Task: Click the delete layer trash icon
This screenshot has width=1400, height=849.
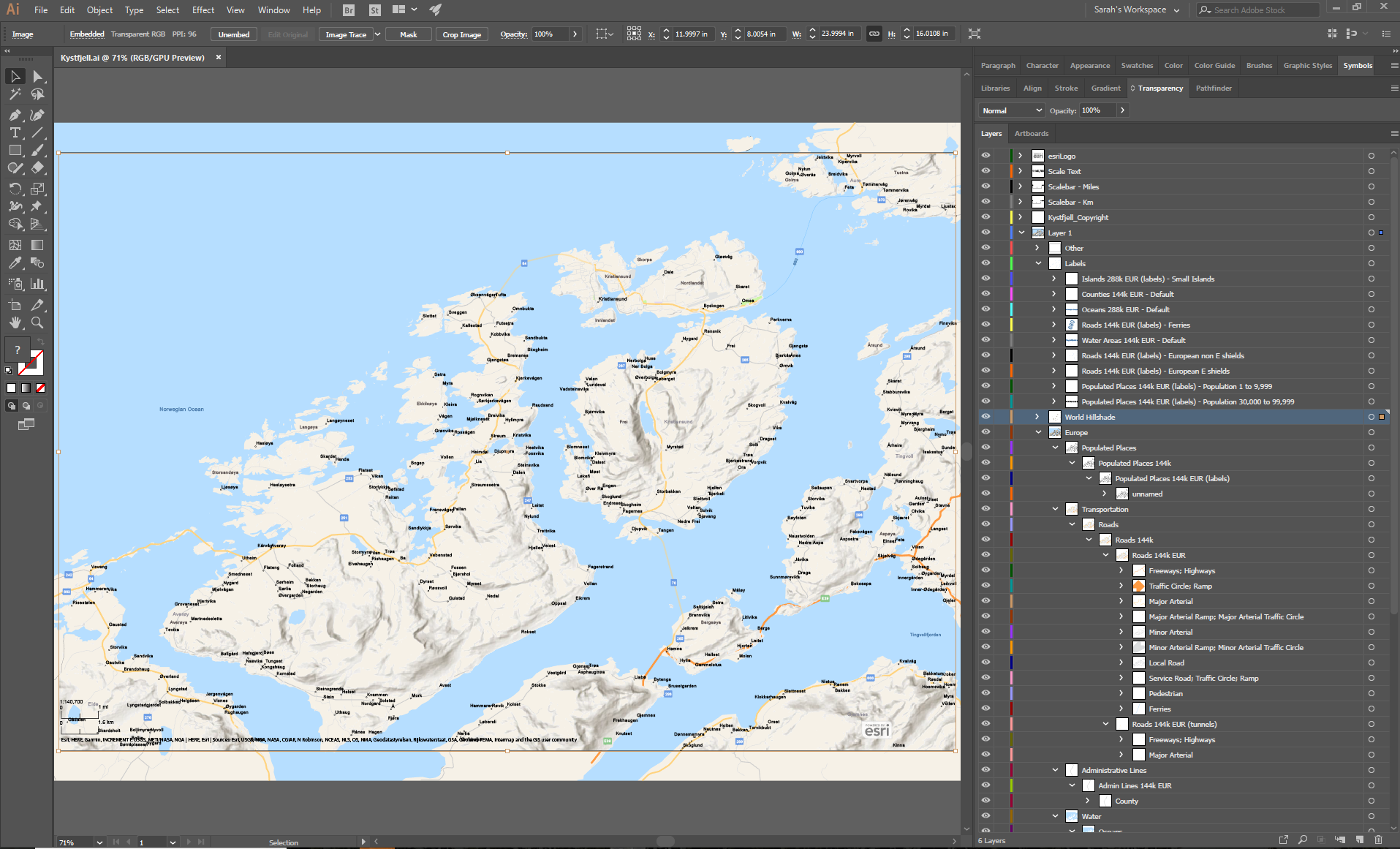Action: tap(1378, 839)
